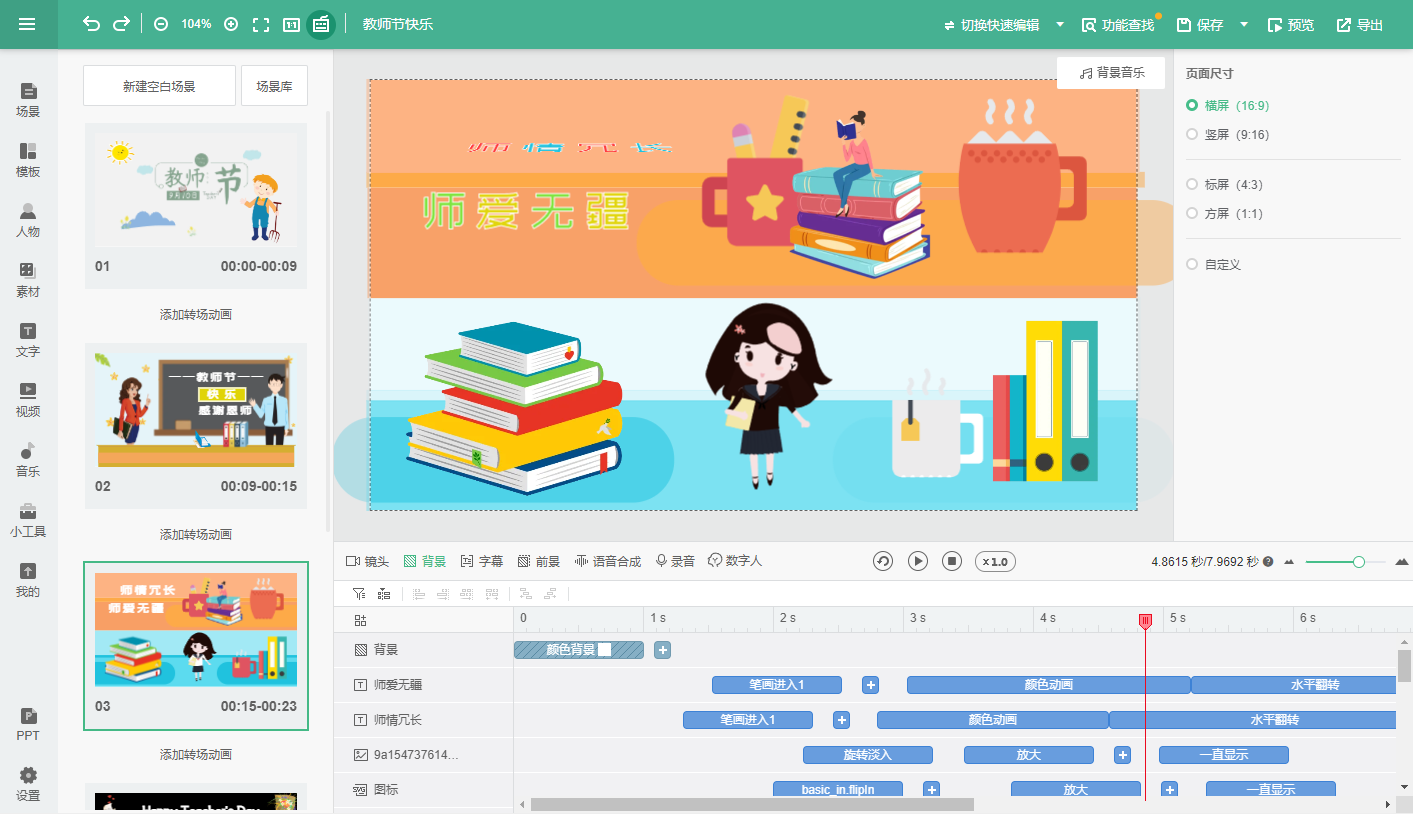Click the small mountain timeline zoom-out icon

(x=1288, y=562)
